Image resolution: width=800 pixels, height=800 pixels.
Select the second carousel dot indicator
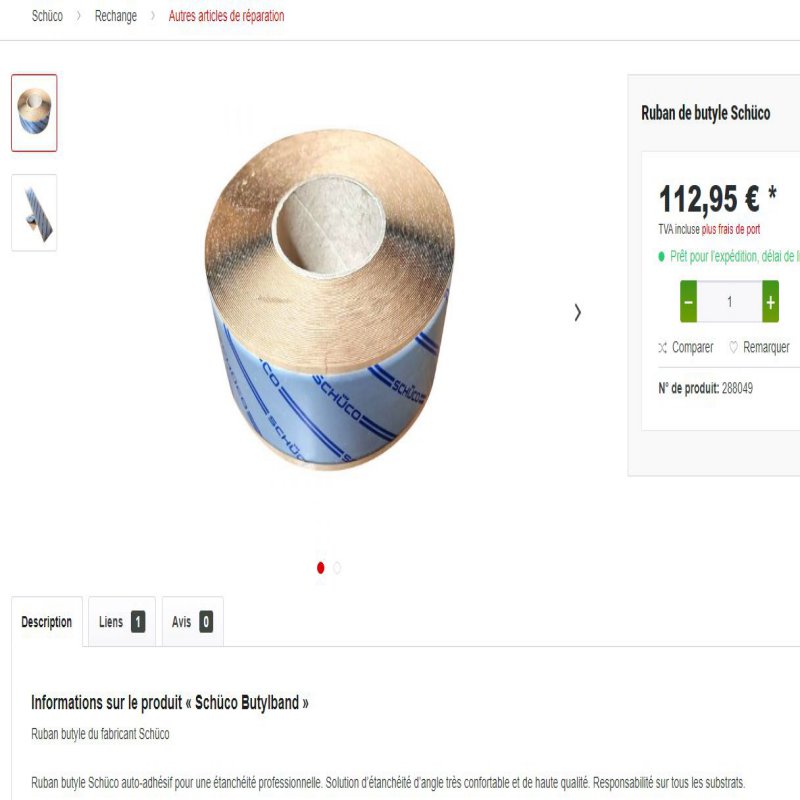[x=337, y=568]
